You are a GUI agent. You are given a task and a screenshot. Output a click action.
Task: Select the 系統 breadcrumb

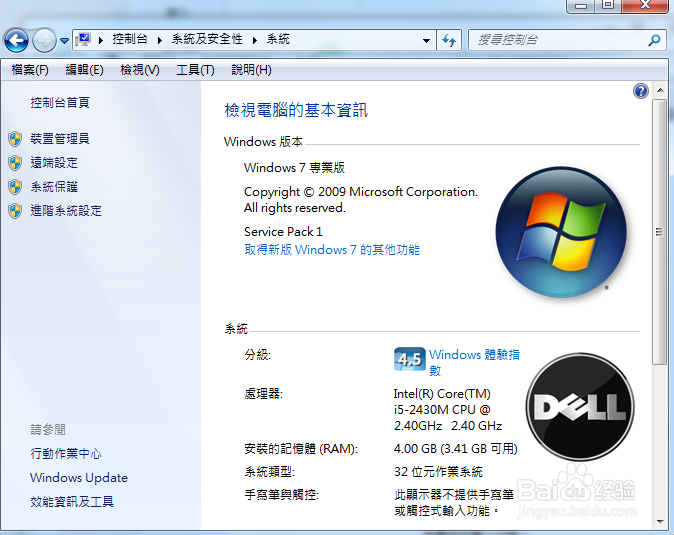coord(278,40)
